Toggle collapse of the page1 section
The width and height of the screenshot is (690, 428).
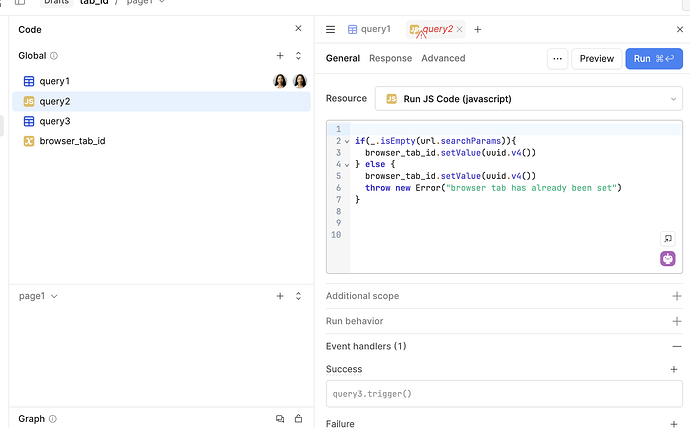coord(298,296)
